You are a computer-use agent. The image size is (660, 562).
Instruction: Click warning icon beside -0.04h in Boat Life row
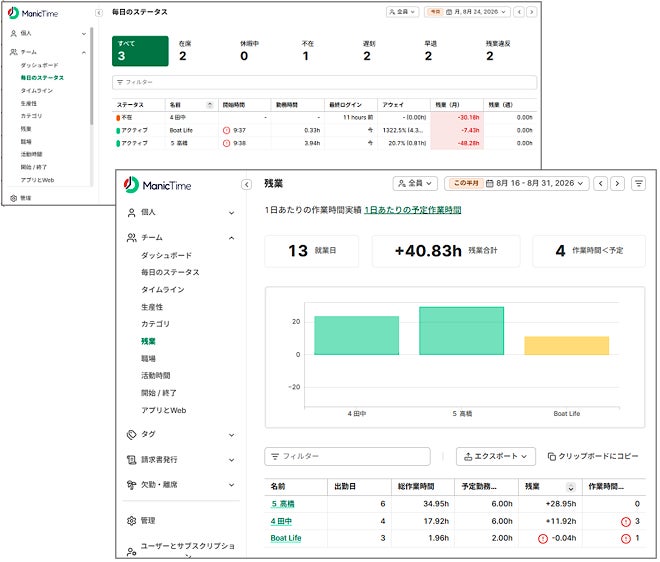click(543, 538)
